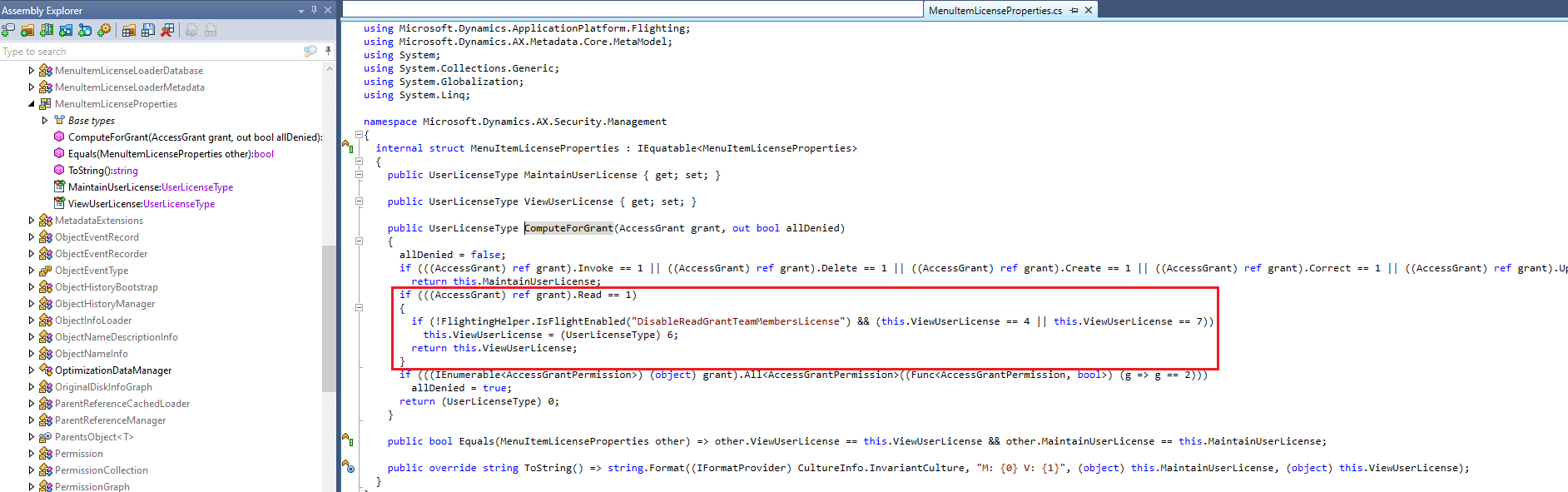Click the override gutter marker beside ToString line
Screen dimensions: 1568x492
coord(348,466)
